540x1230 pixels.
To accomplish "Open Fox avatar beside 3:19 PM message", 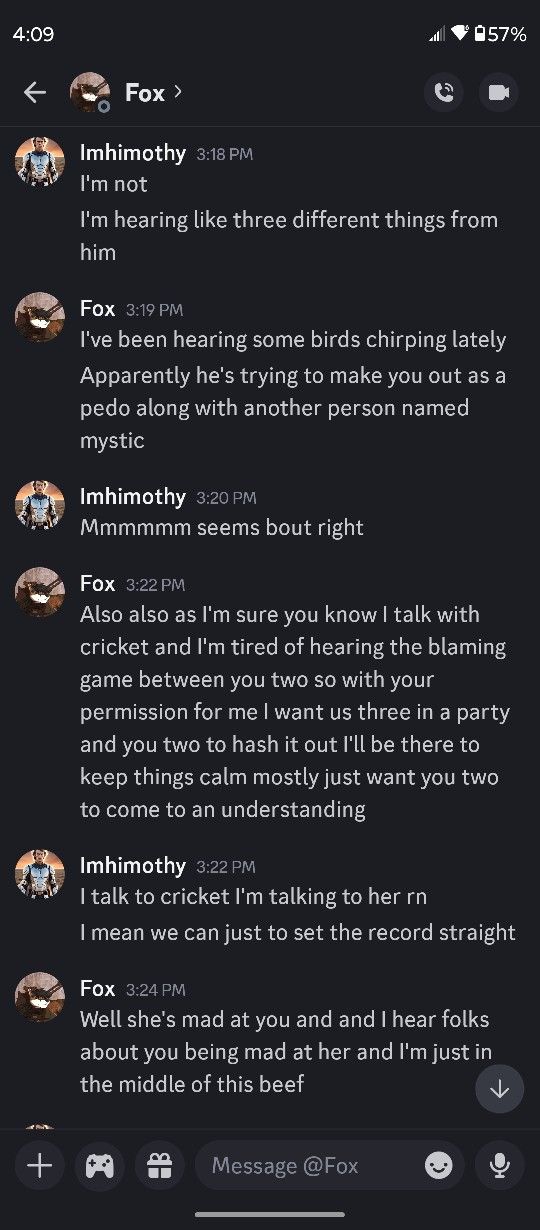I will point(40,317).
